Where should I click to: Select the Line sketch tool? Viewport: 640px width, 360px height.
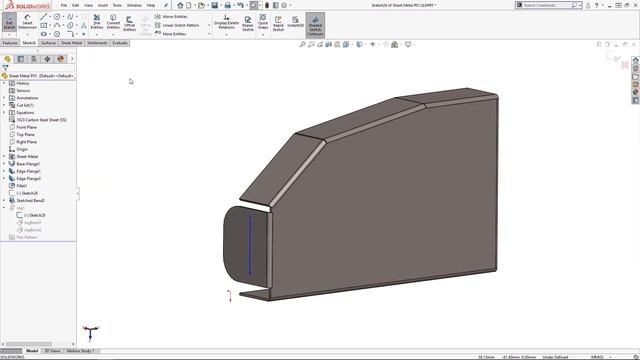coord(44,17)
